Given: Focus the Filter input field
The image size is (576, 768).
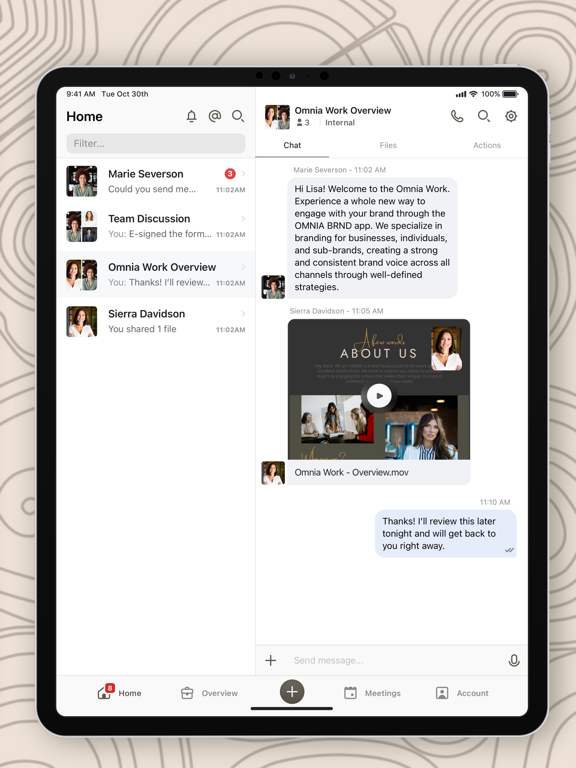Looking at the screenshot, I should coord(156,144).
